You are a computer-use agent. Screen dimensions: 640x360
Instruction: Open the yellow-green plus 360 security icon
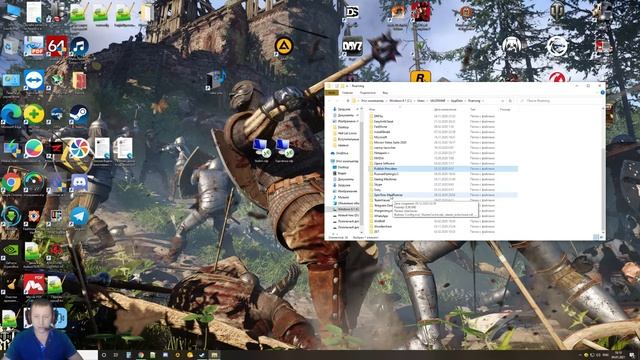pos(34,114)
